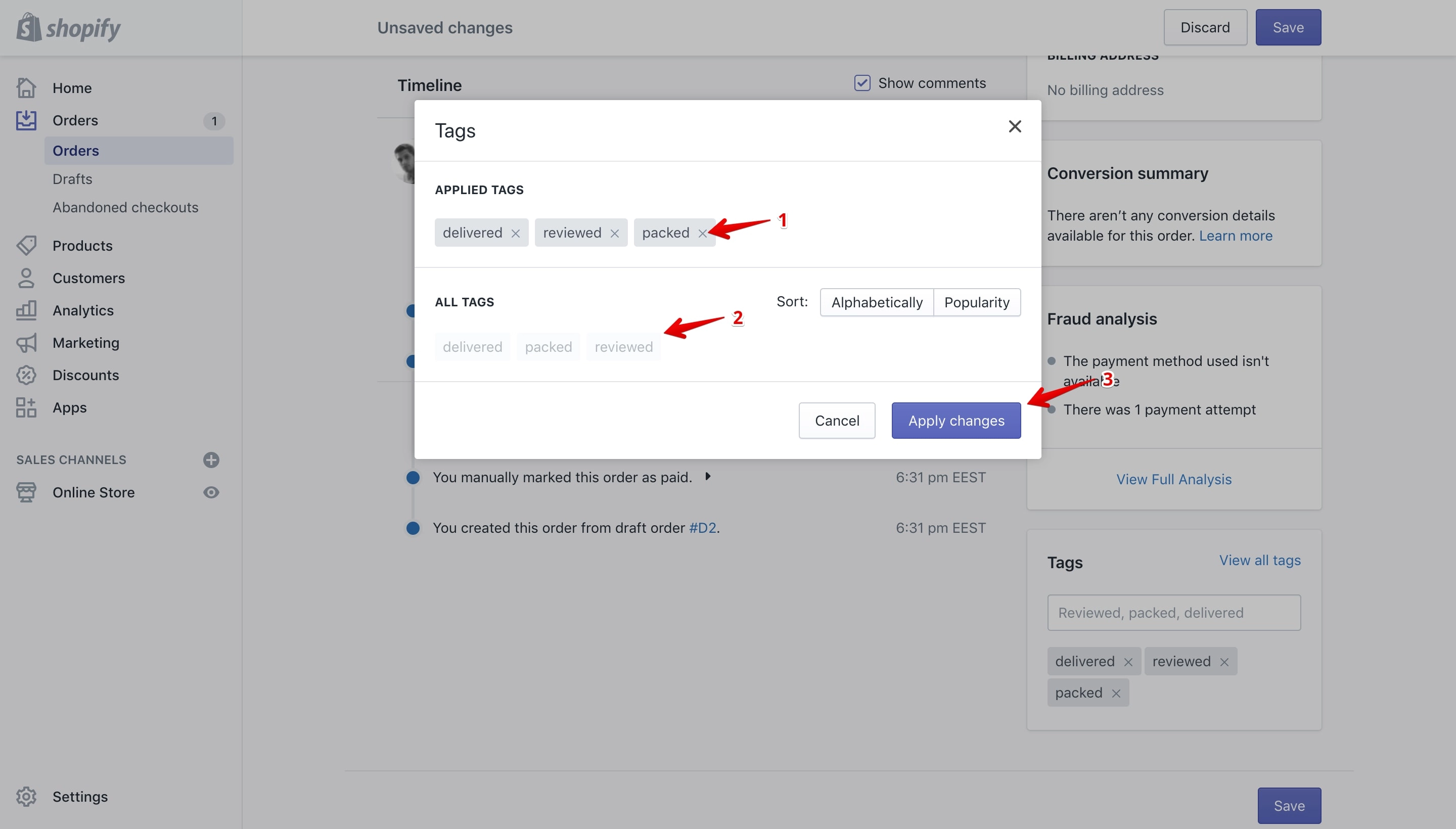Viewport: 1456px width, 829px height.
Task: Sort all tags Alphabetically
Action: (x=877, y=302)
